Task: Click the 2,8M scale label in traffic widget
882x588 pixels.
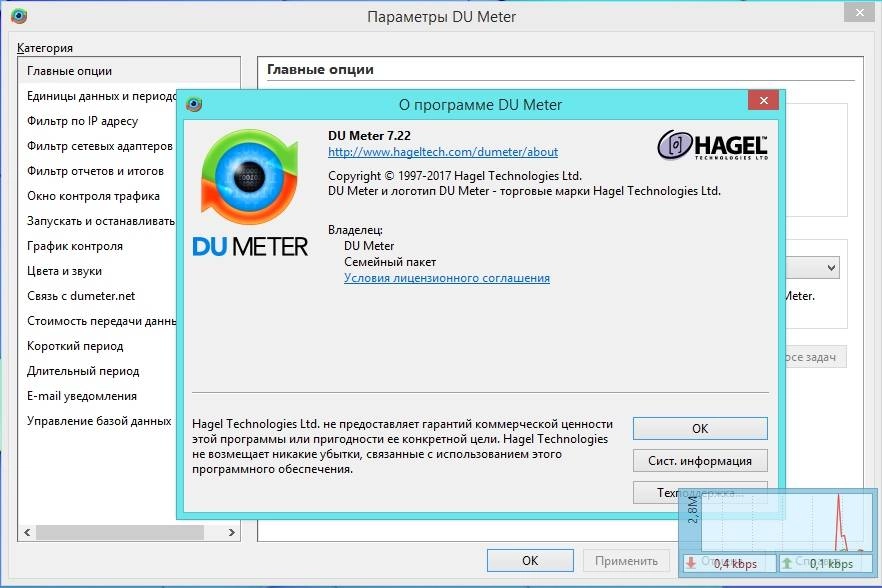Action: (x=692, y=510)
